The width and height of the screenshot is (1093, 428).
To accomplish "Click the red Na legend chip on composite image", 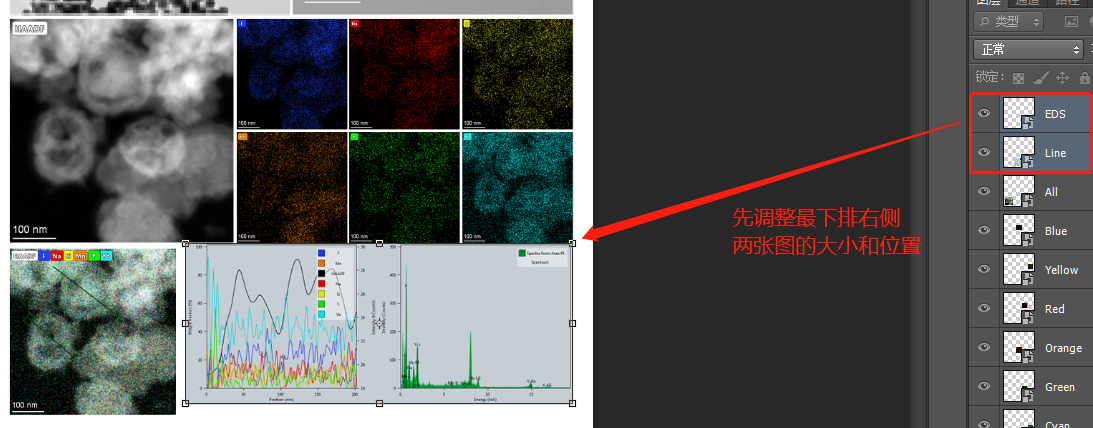I will click(x=56, y=256).
